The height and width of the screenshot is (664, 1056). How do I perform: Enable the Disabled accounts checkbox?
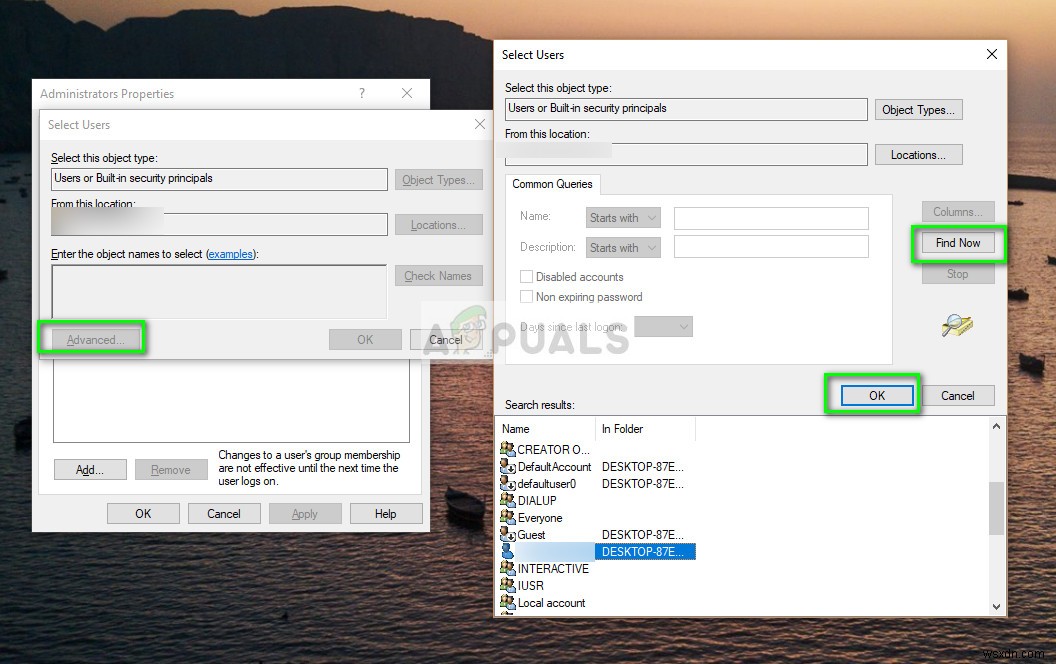pos(527,276)
